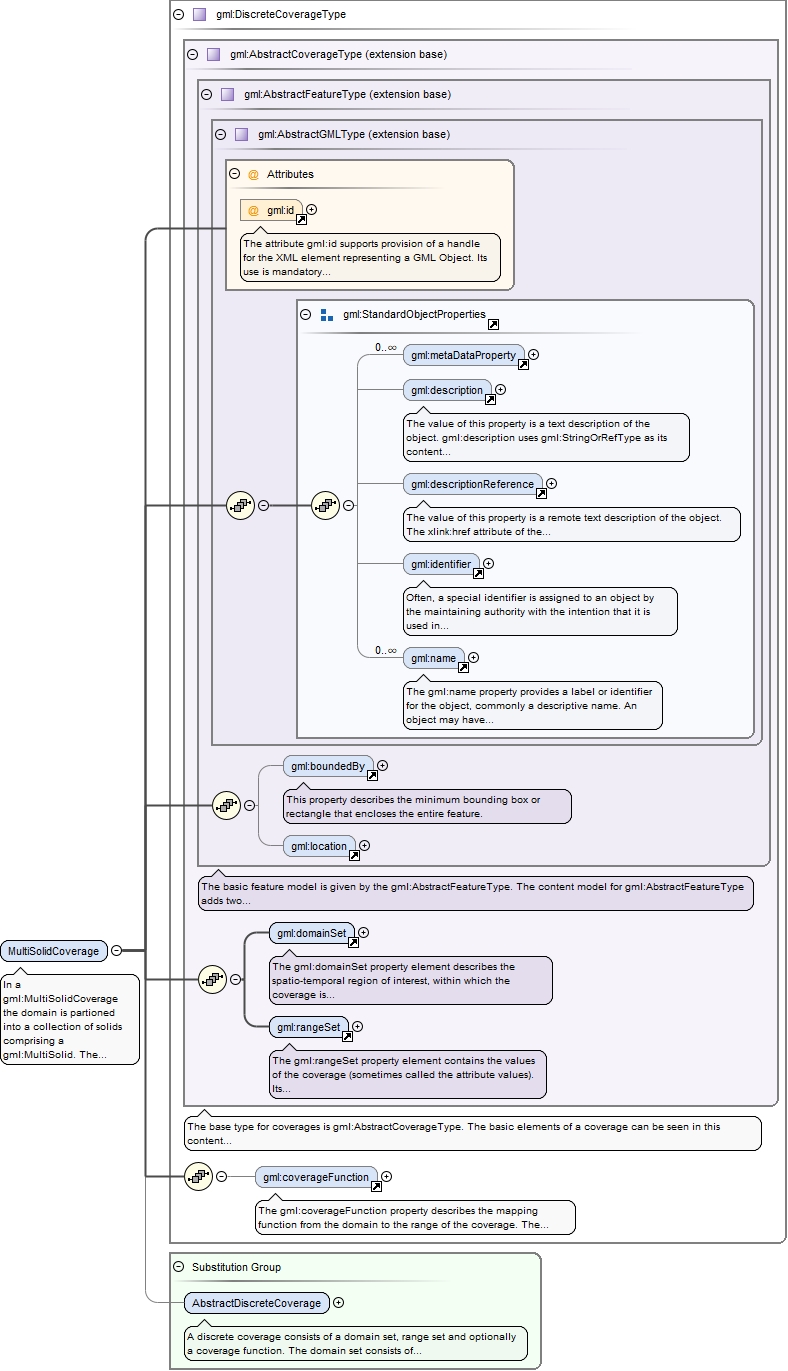Image resolution: width=788 pixels, height=1371 pixels.
Task: Click sequence icon before gml:domainSet group
Action: (212, 979)
